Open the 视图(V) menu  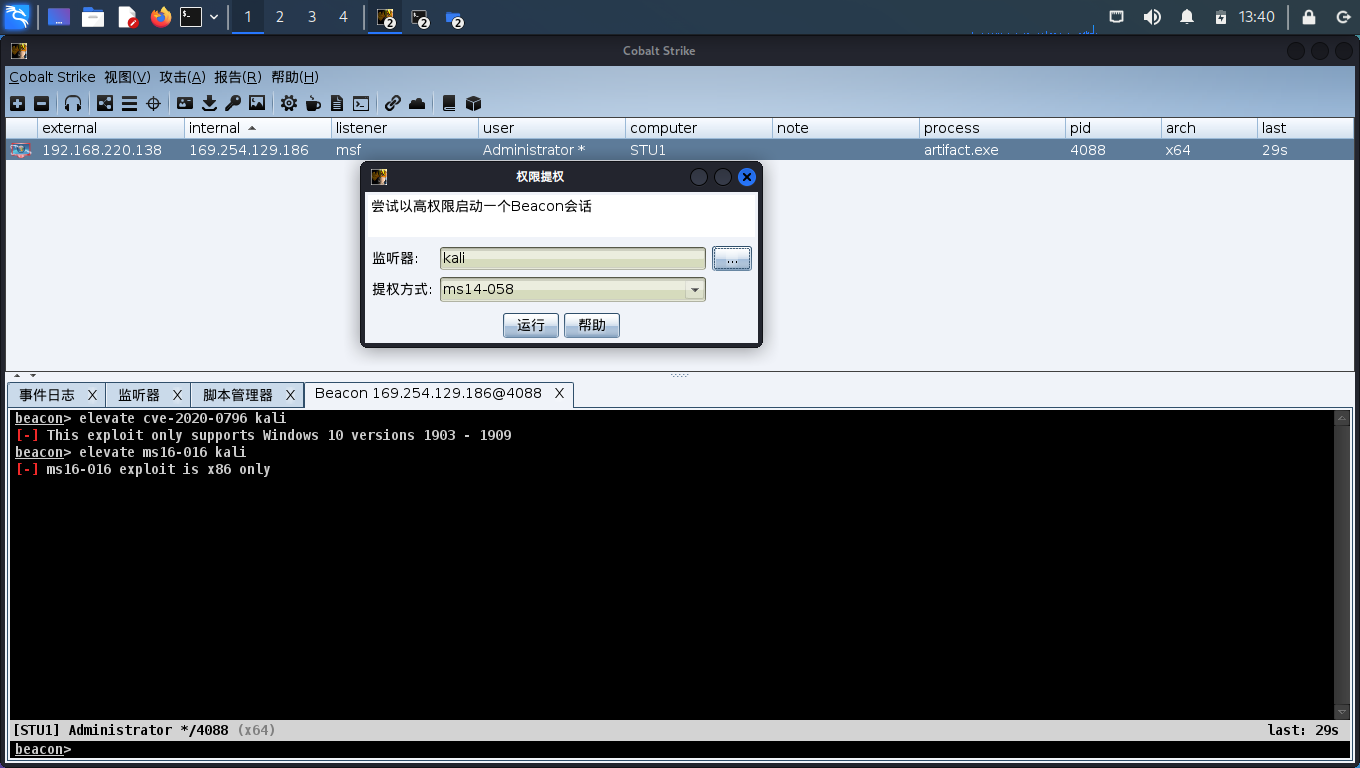click(127, 77)
